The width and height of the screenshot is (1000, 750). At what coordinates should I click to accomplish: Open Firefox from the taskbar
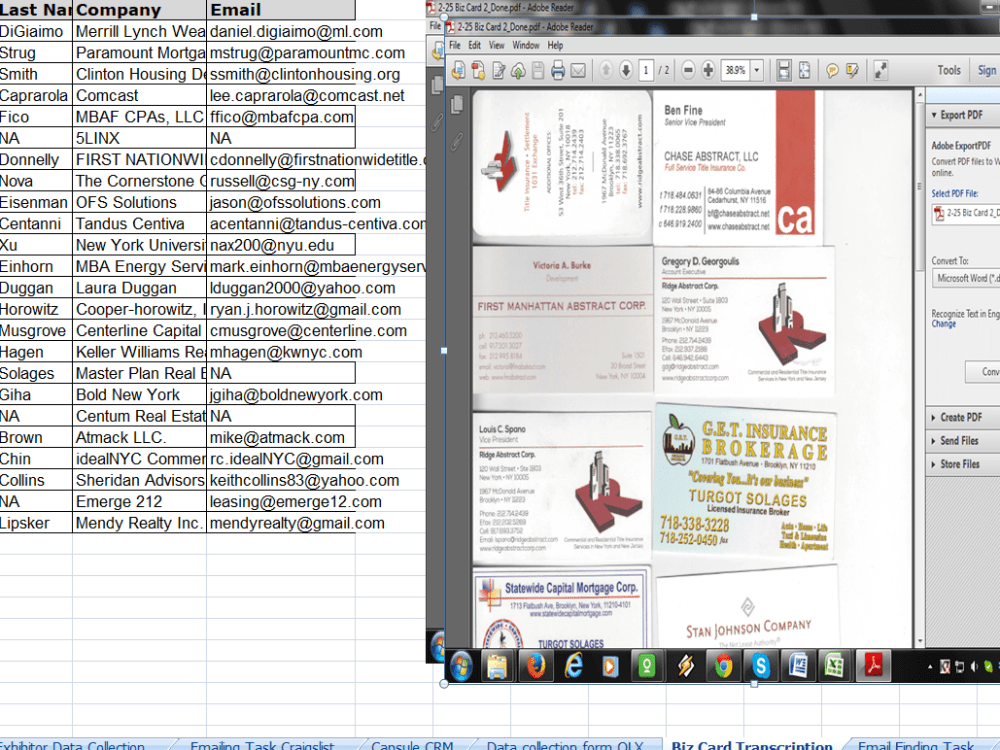click(x=536, y=666)
